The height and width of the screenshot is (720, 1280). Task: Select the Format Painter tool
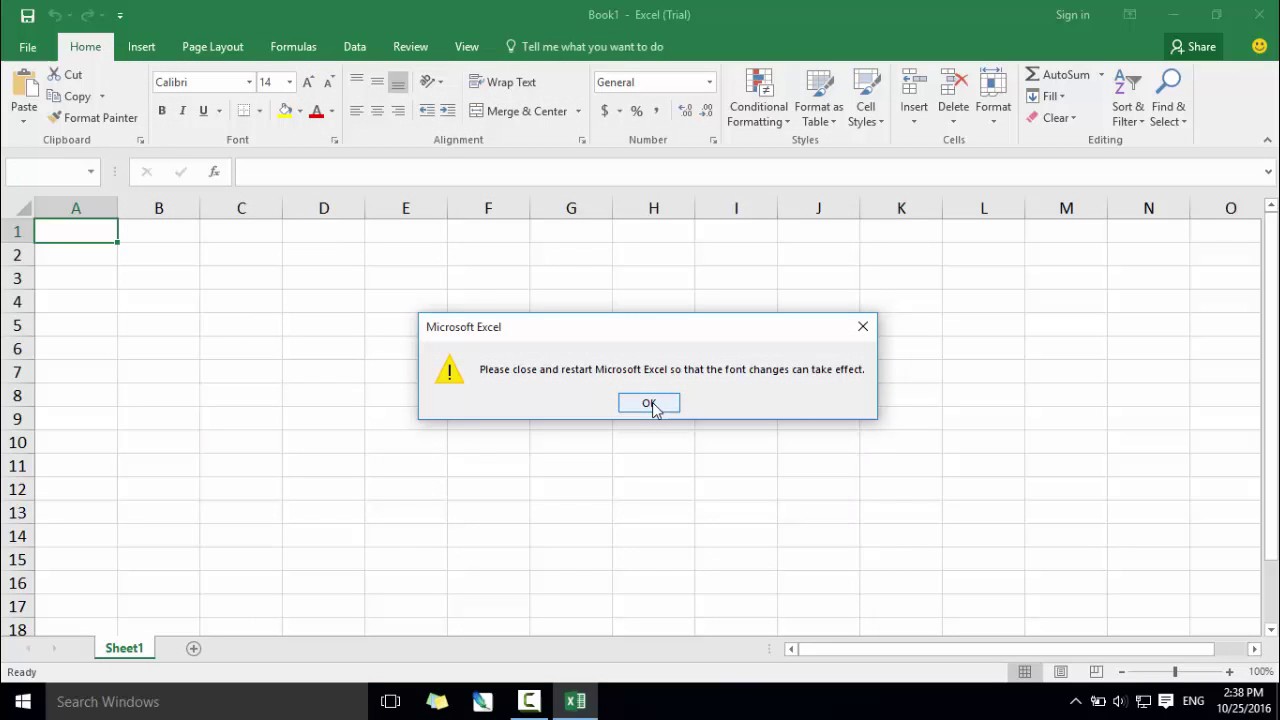pyautogui.click(x=92, y=118)
